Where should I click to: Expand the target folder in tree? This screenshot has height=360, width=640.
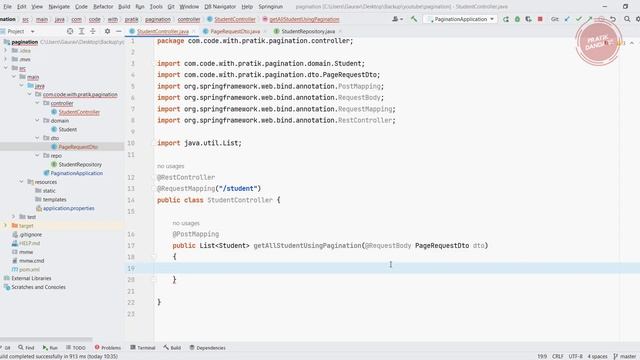pyautogui.click(x=6, y=226)
